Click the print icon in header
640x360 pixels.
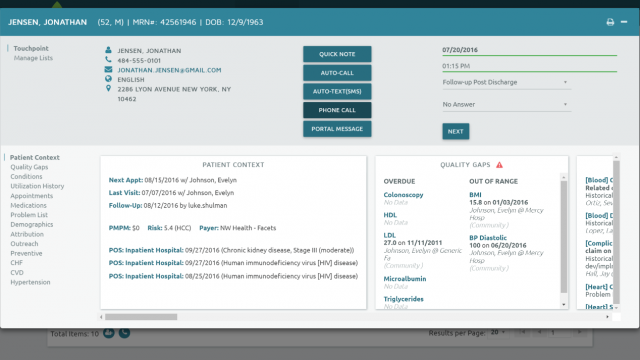tap(610, 22)
